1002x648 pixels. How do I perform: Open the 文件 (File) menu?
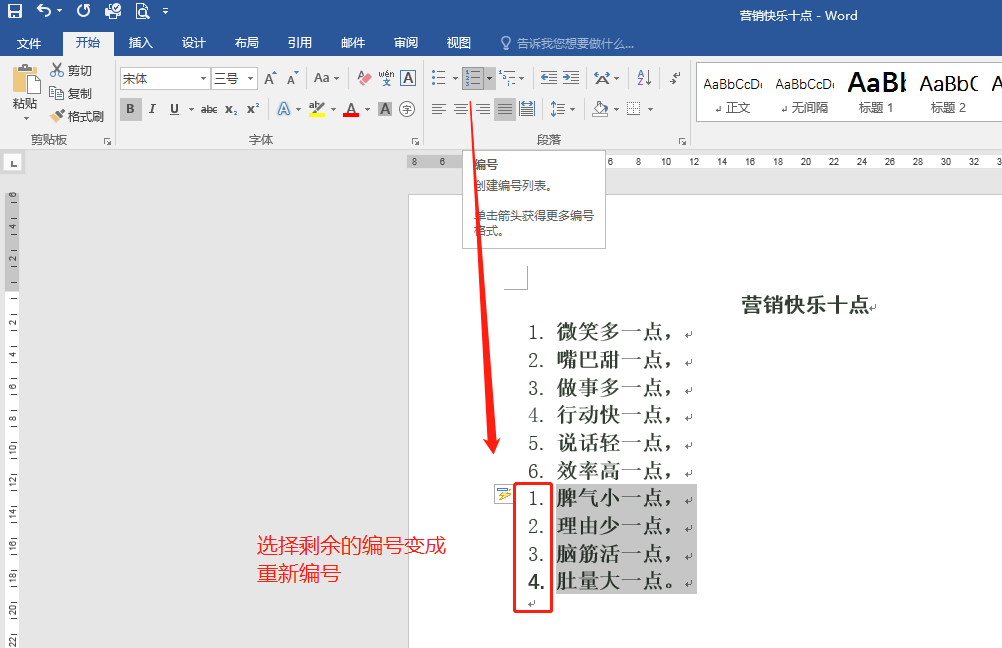(29, 43)
